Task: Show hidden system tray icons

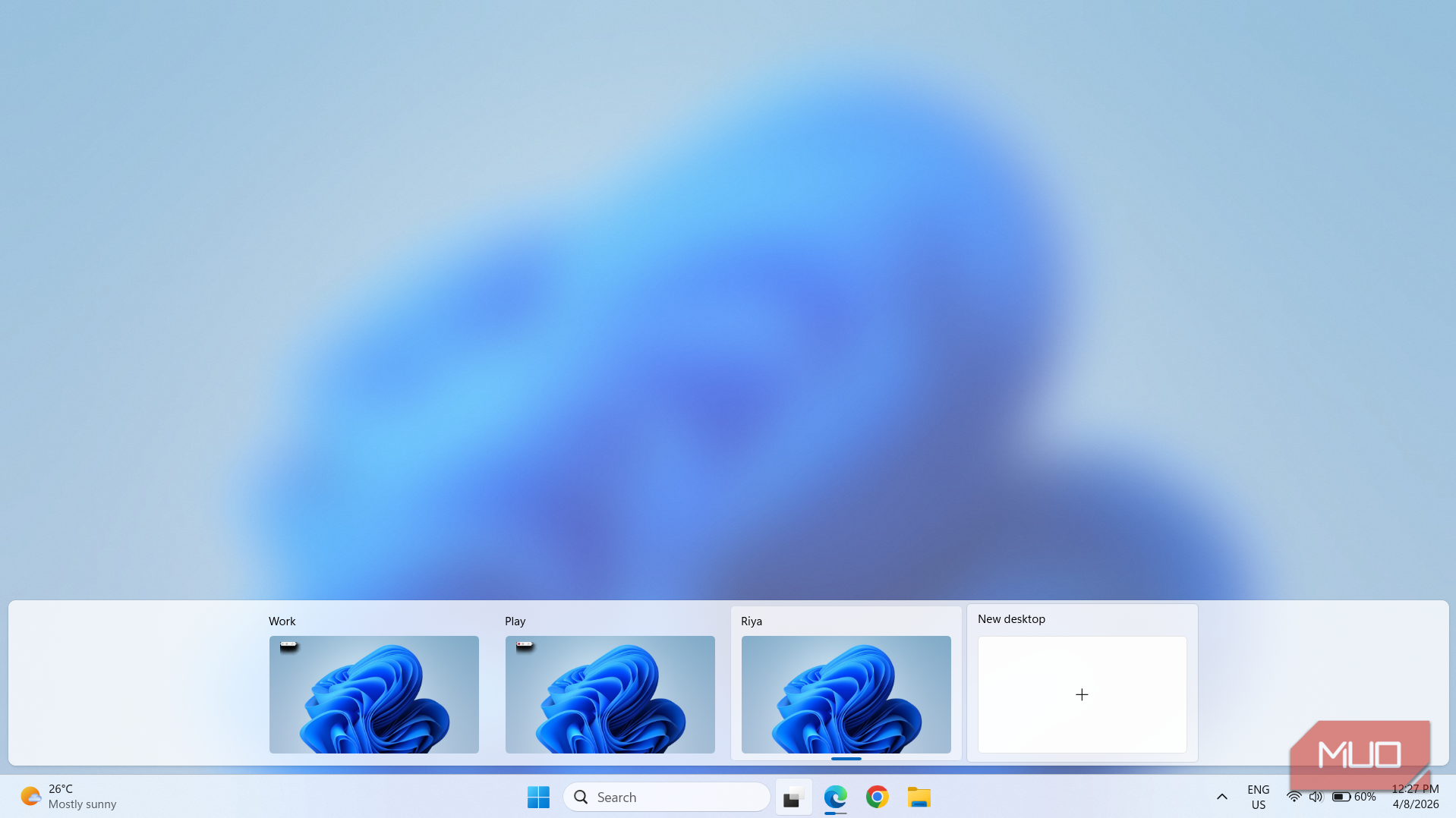Action: (x=1222, y=797)
